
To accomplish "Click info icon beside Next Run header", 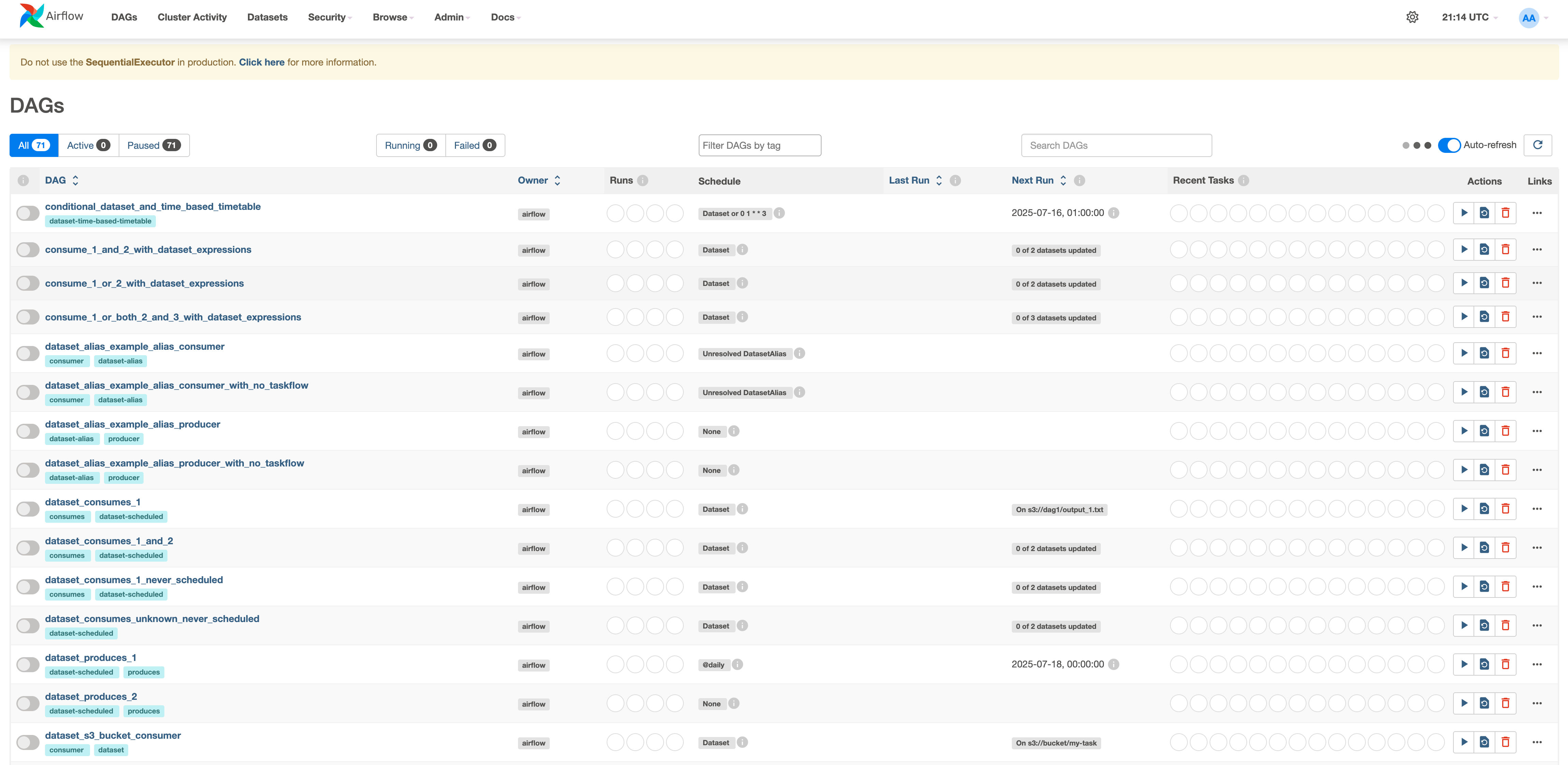I will [1079, 180].
